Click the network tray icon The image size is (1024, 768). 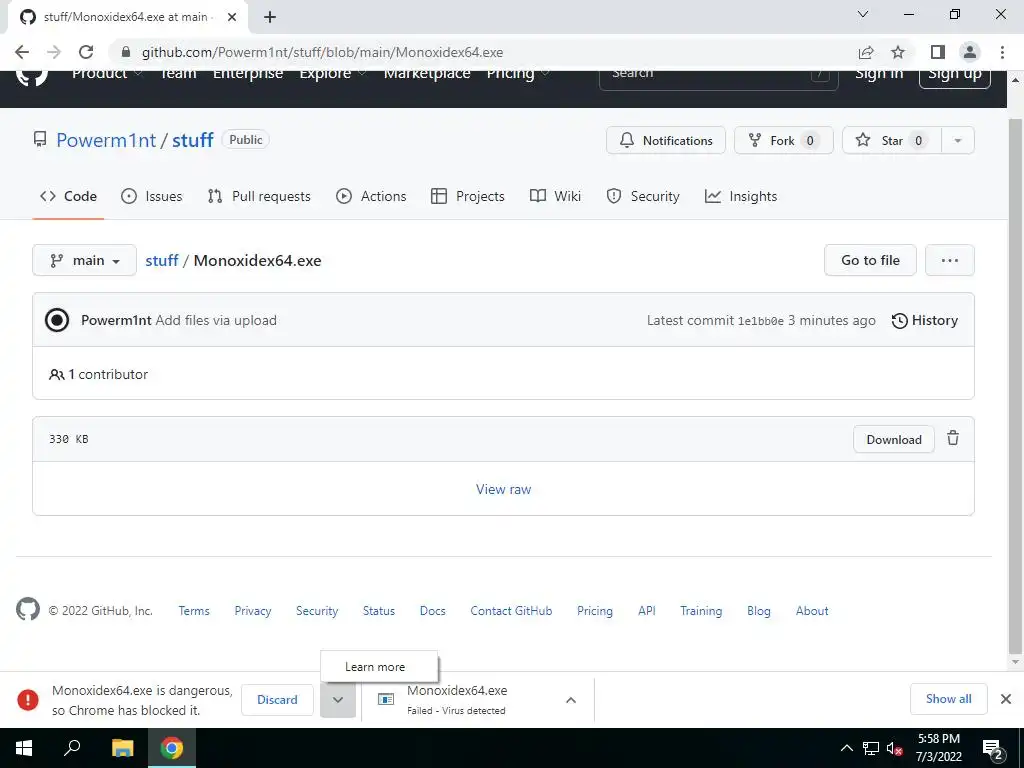871,748
